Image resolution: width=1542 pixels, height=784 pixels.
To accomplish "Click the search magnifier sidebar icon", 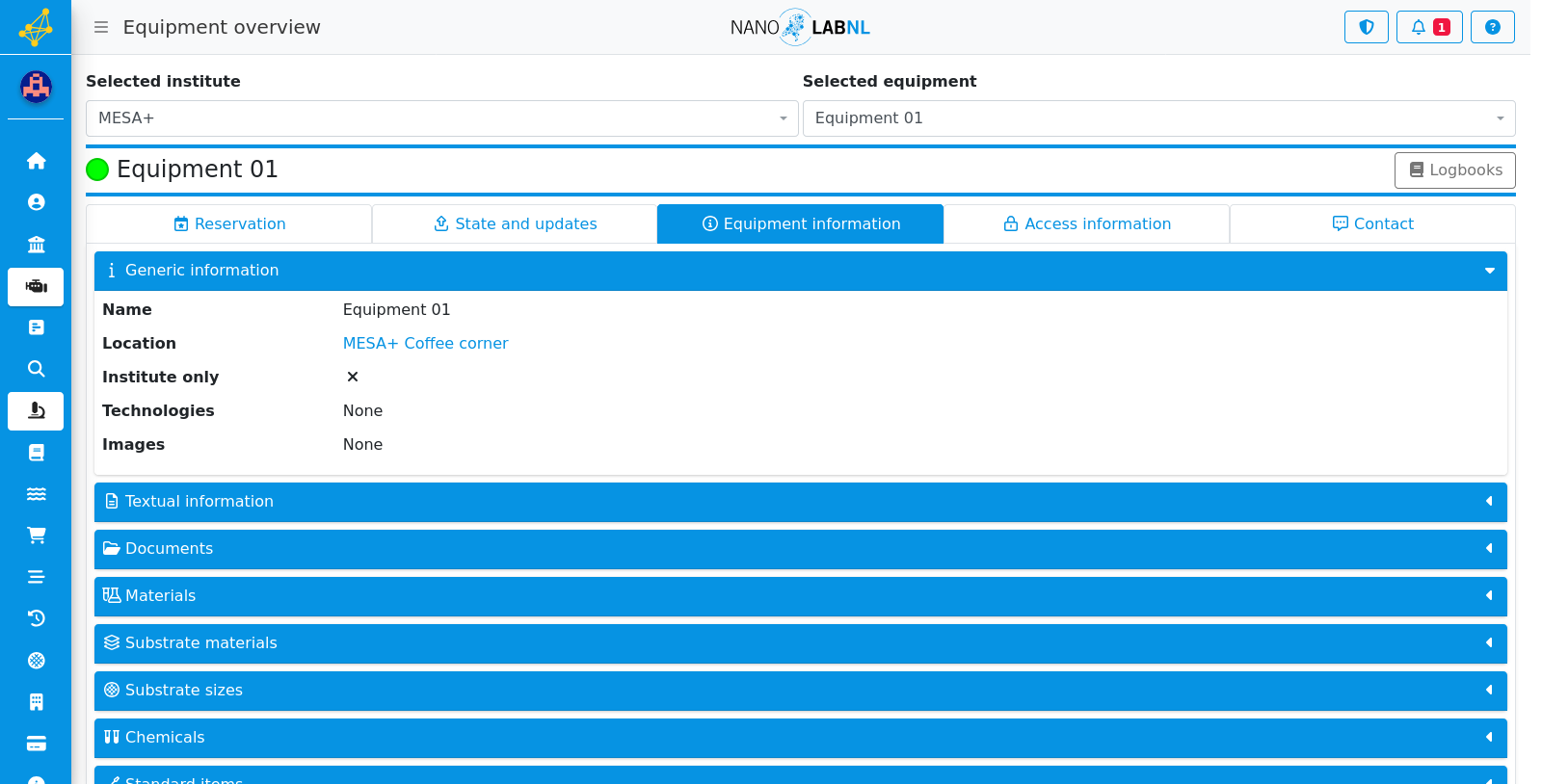I will pyautogui.click(x=36, y=369).
